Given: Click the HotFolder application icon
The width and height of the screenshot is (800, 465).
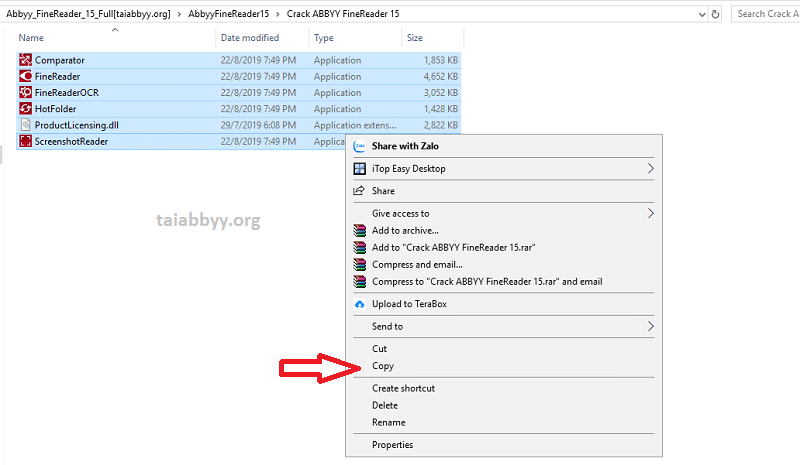Looking at the screenshot, I should (25, 109).
